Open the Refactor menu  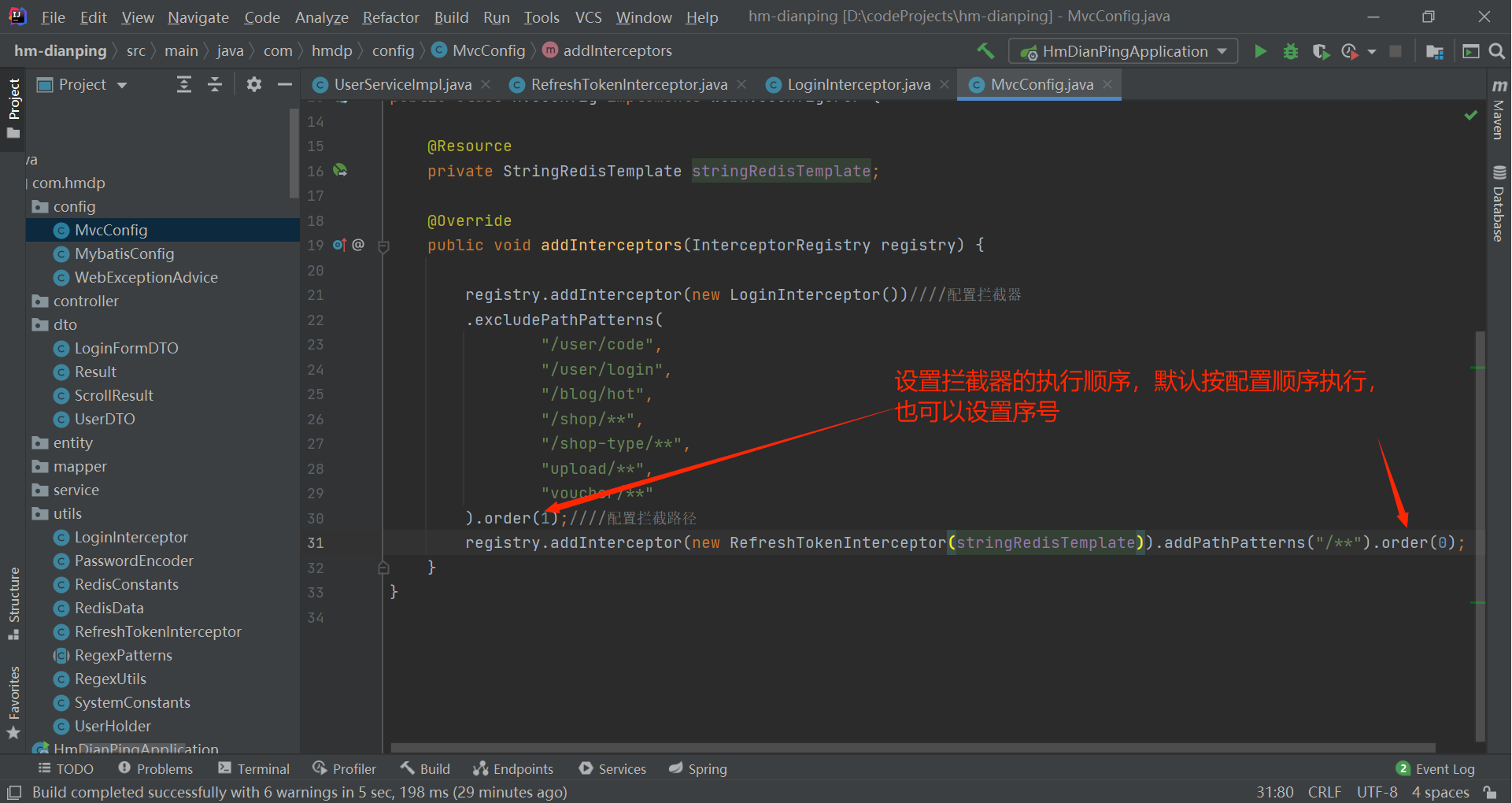(x=390, y=17)
